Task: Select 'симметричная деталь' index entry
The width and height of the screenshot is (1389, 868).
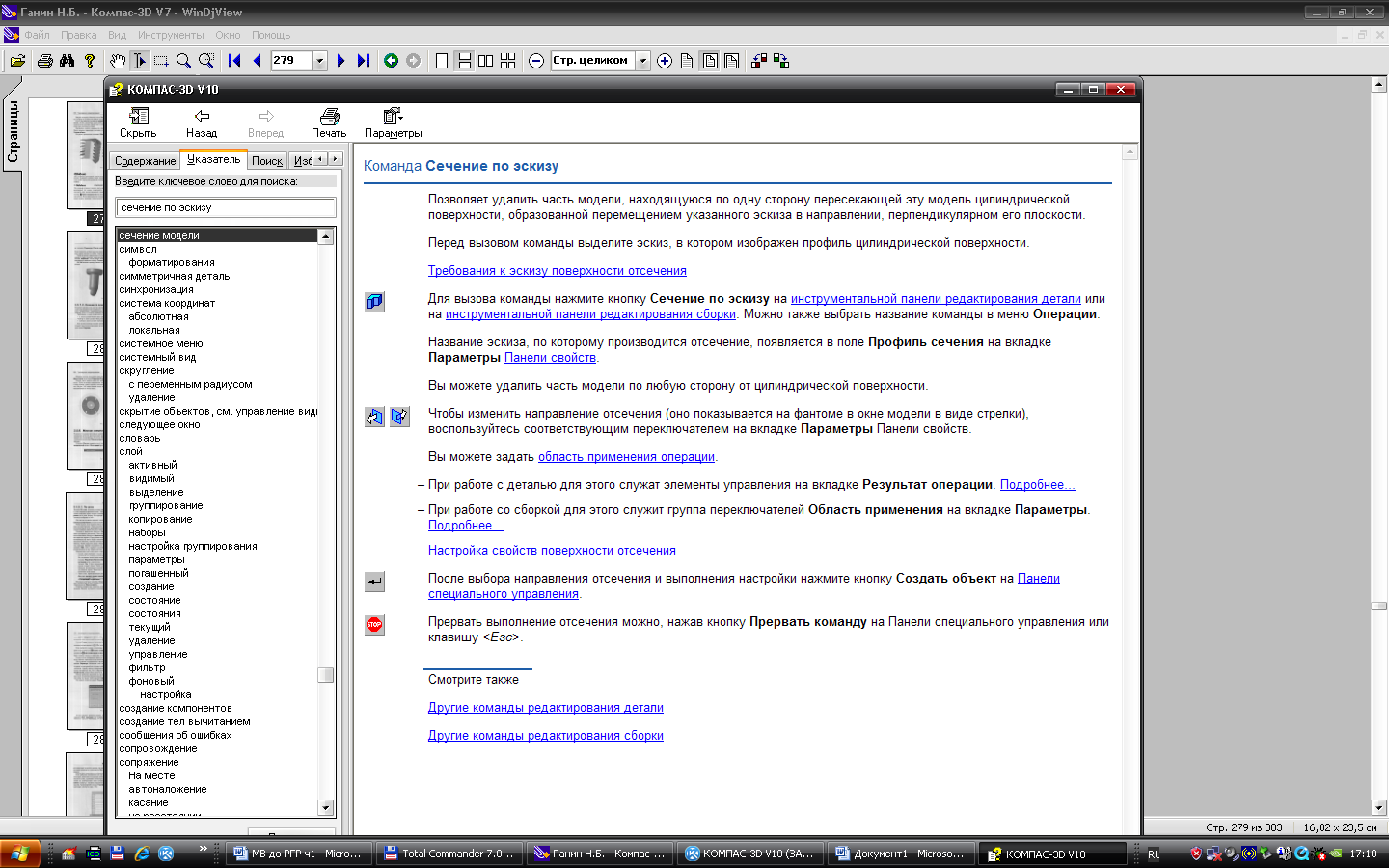Action: [x=175, y=276]
